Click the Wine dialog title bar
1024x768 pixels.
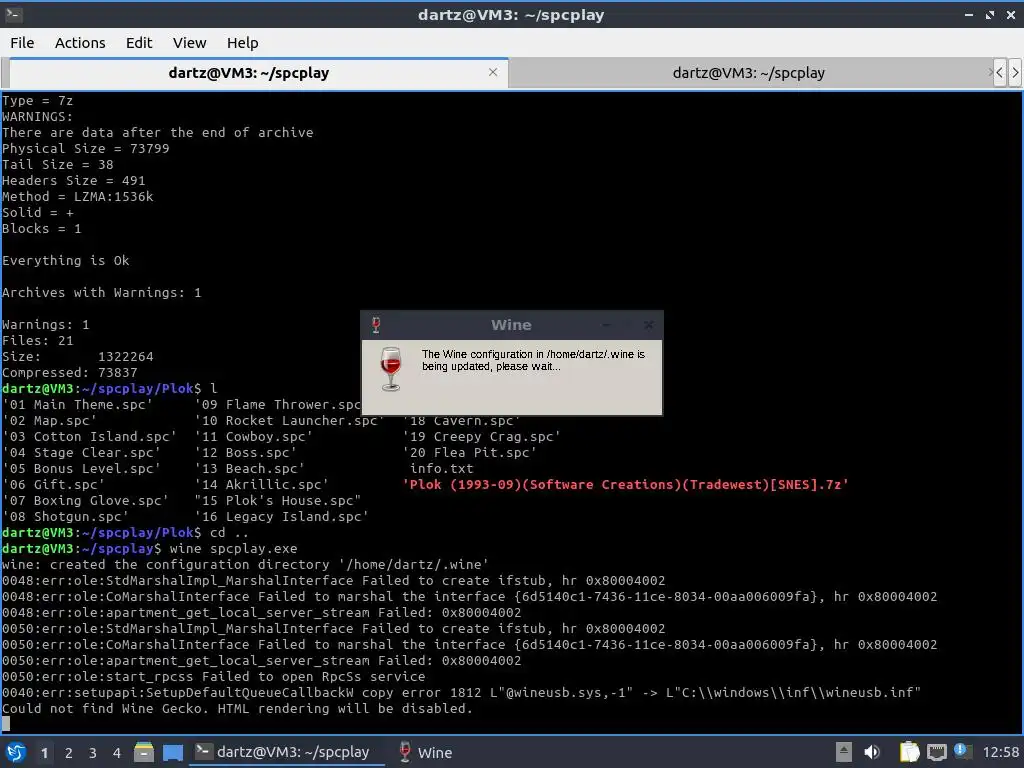point(511,325)
